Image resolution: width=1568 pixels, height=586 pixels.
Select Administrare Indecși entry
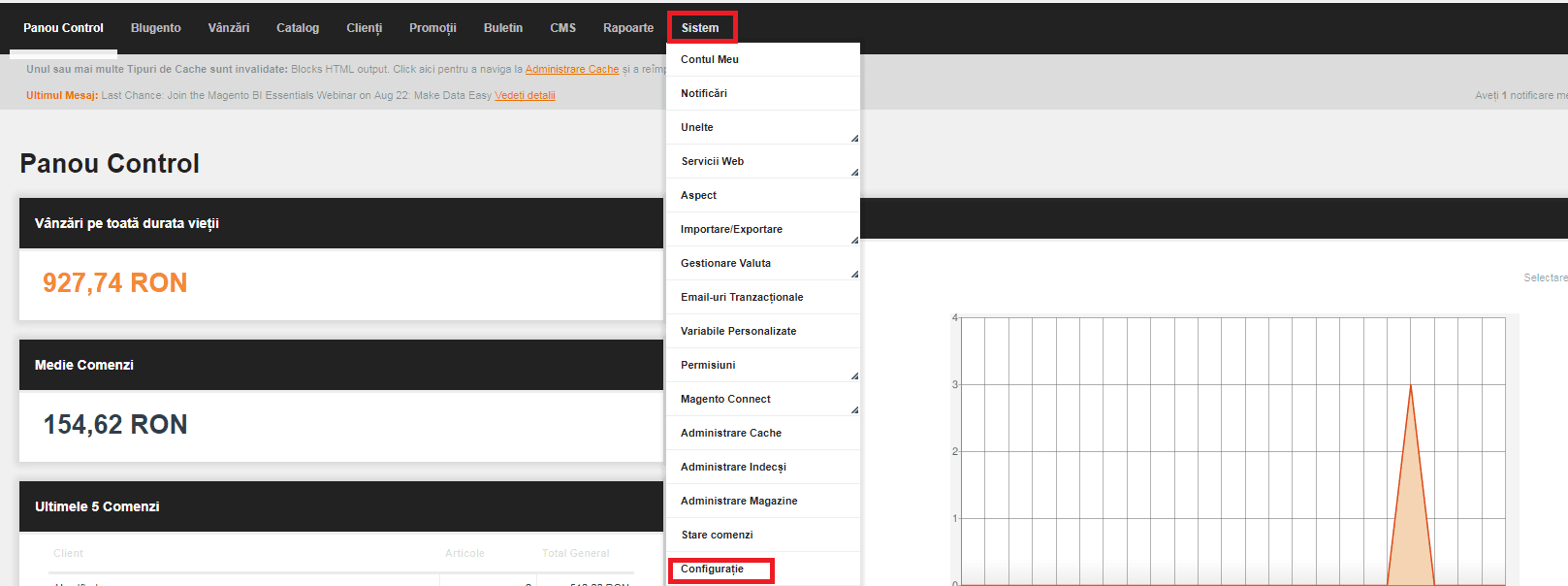click(x=763, y=467)
